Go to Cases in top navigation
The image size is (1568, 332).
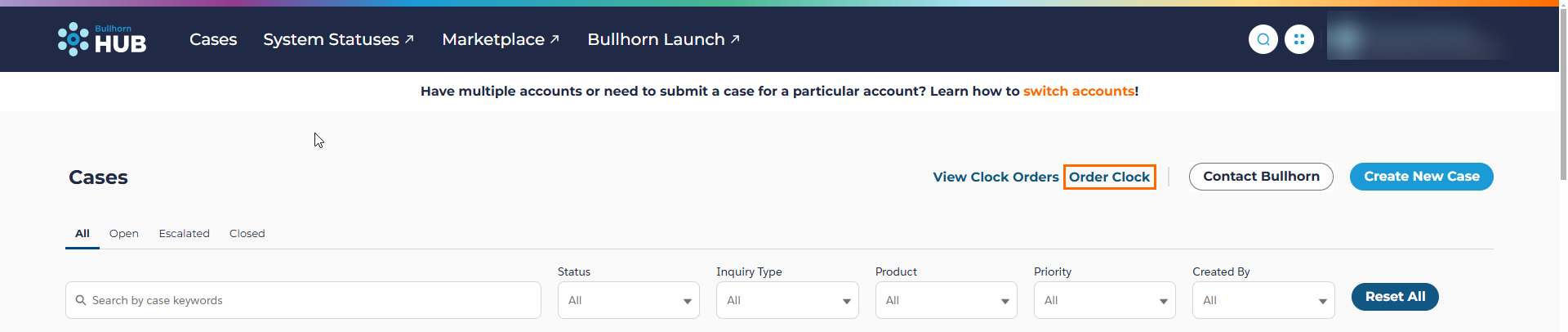click(x=213, y=39)
